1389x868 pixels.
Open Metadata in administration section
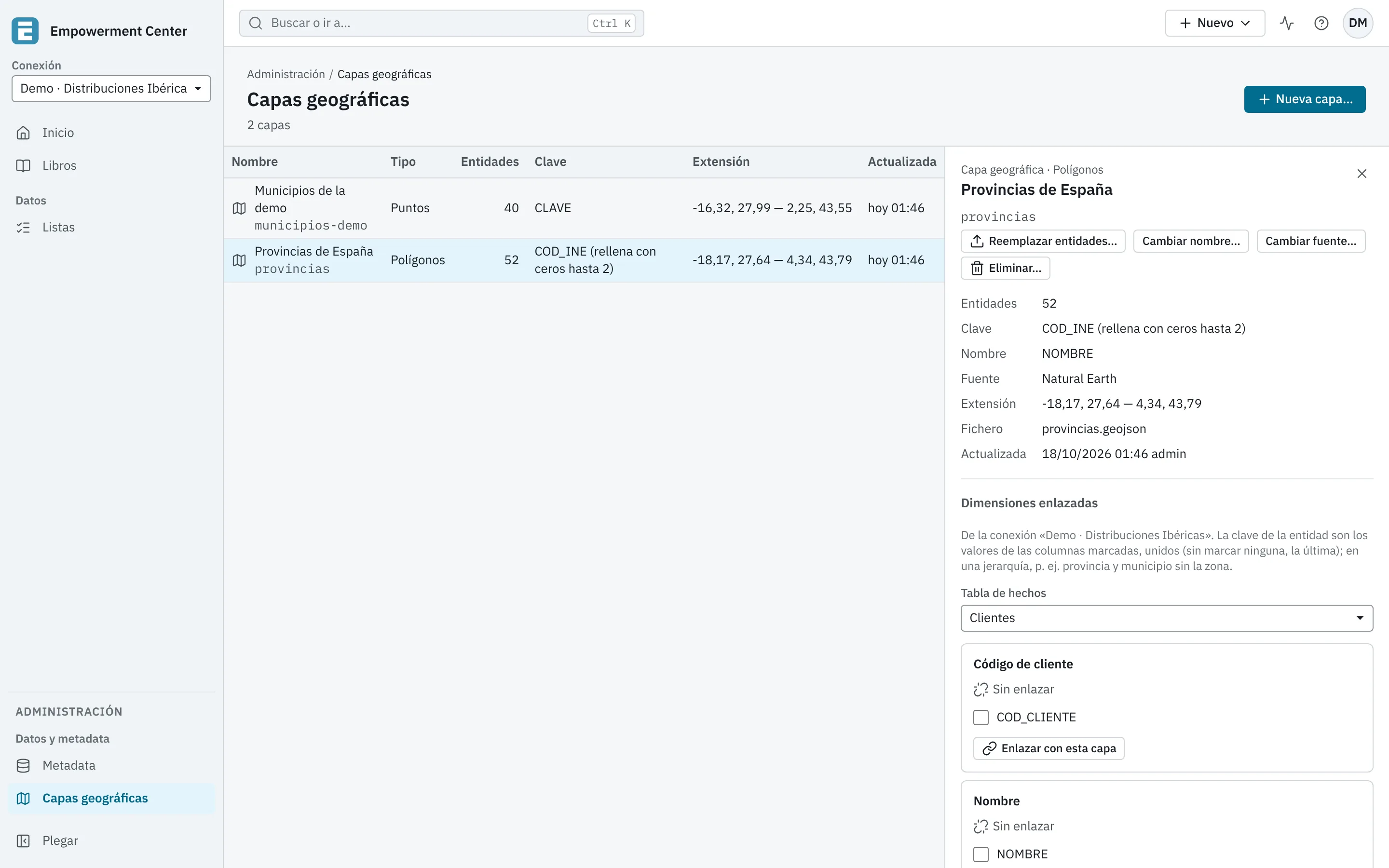111,766
